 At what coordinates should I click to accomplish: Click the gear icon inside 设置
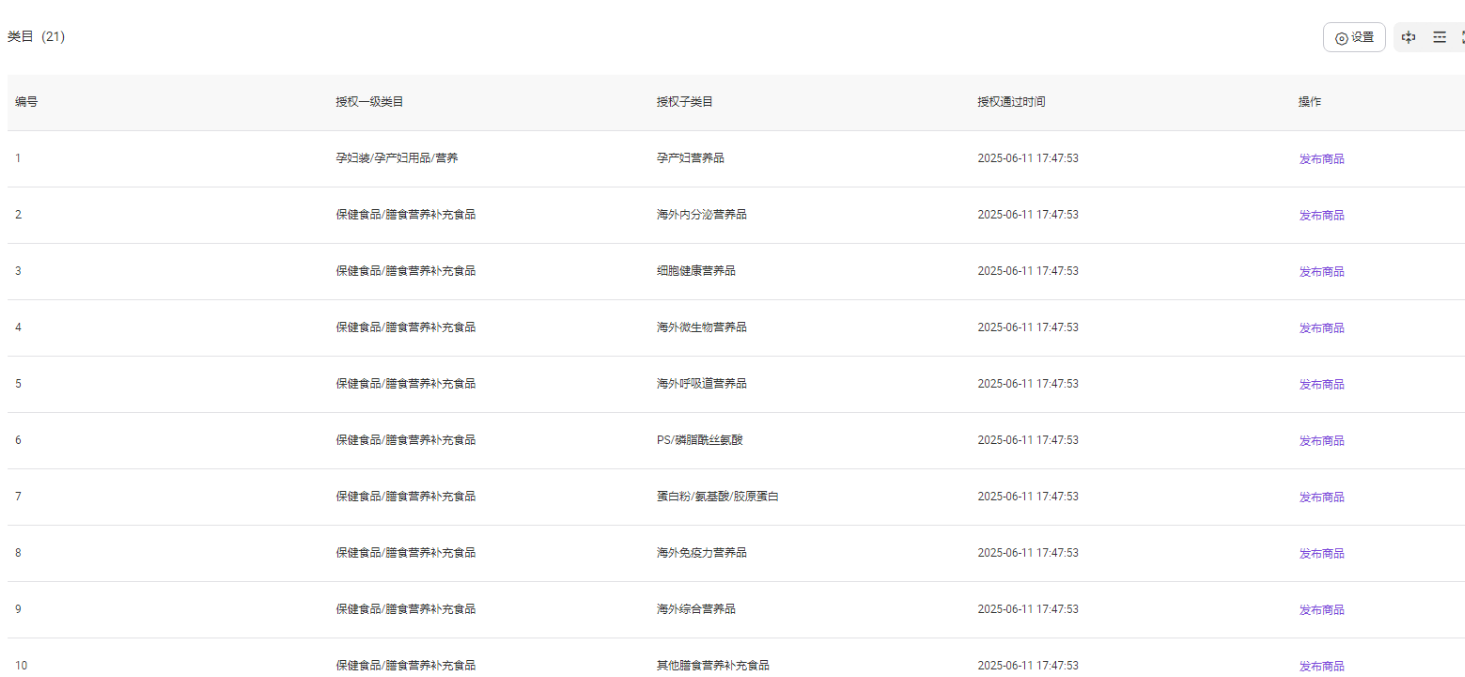click(x=1341, y=38)
